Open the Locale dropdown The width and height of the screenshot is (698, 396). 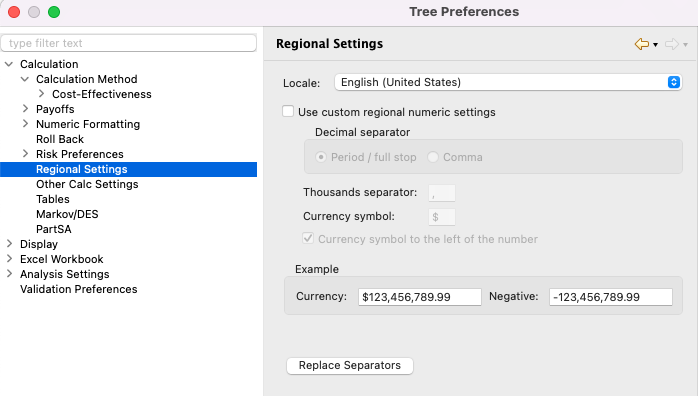pyautogui.click(x=508, y=82)
